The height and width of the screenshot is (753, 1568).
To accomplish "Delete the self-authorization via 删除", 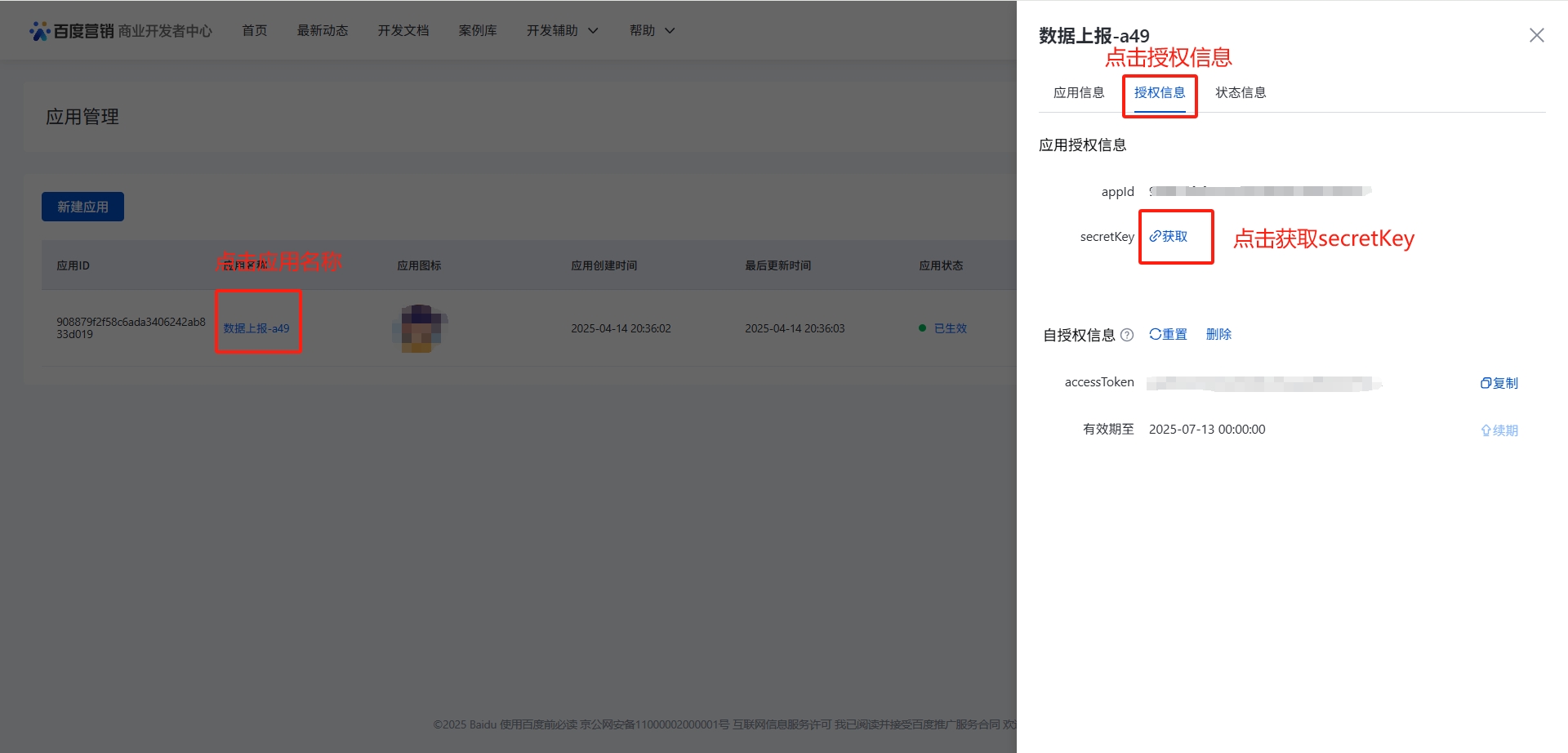I will 1218,334.
